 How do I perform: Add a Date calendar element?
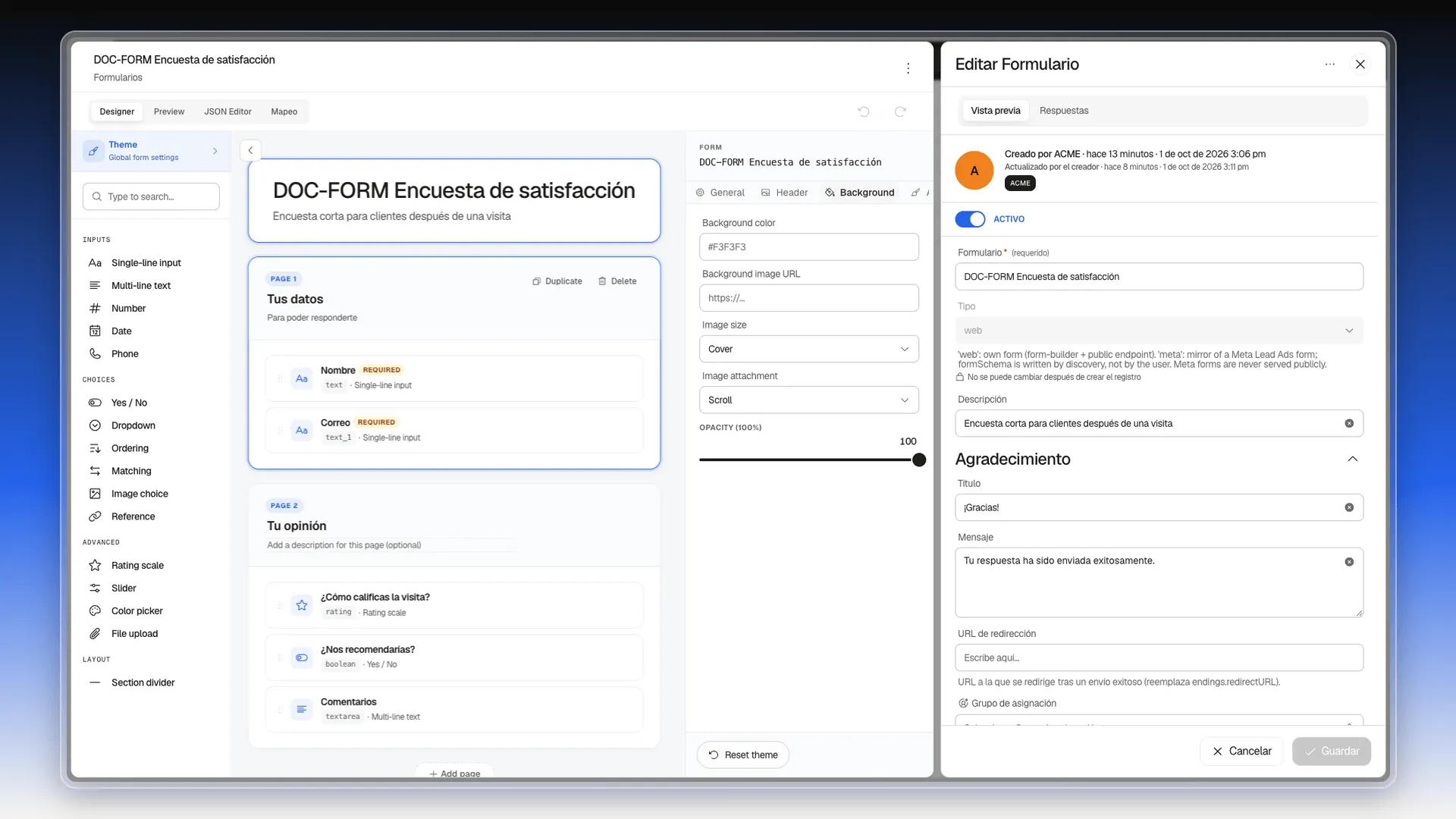[121, 331]
